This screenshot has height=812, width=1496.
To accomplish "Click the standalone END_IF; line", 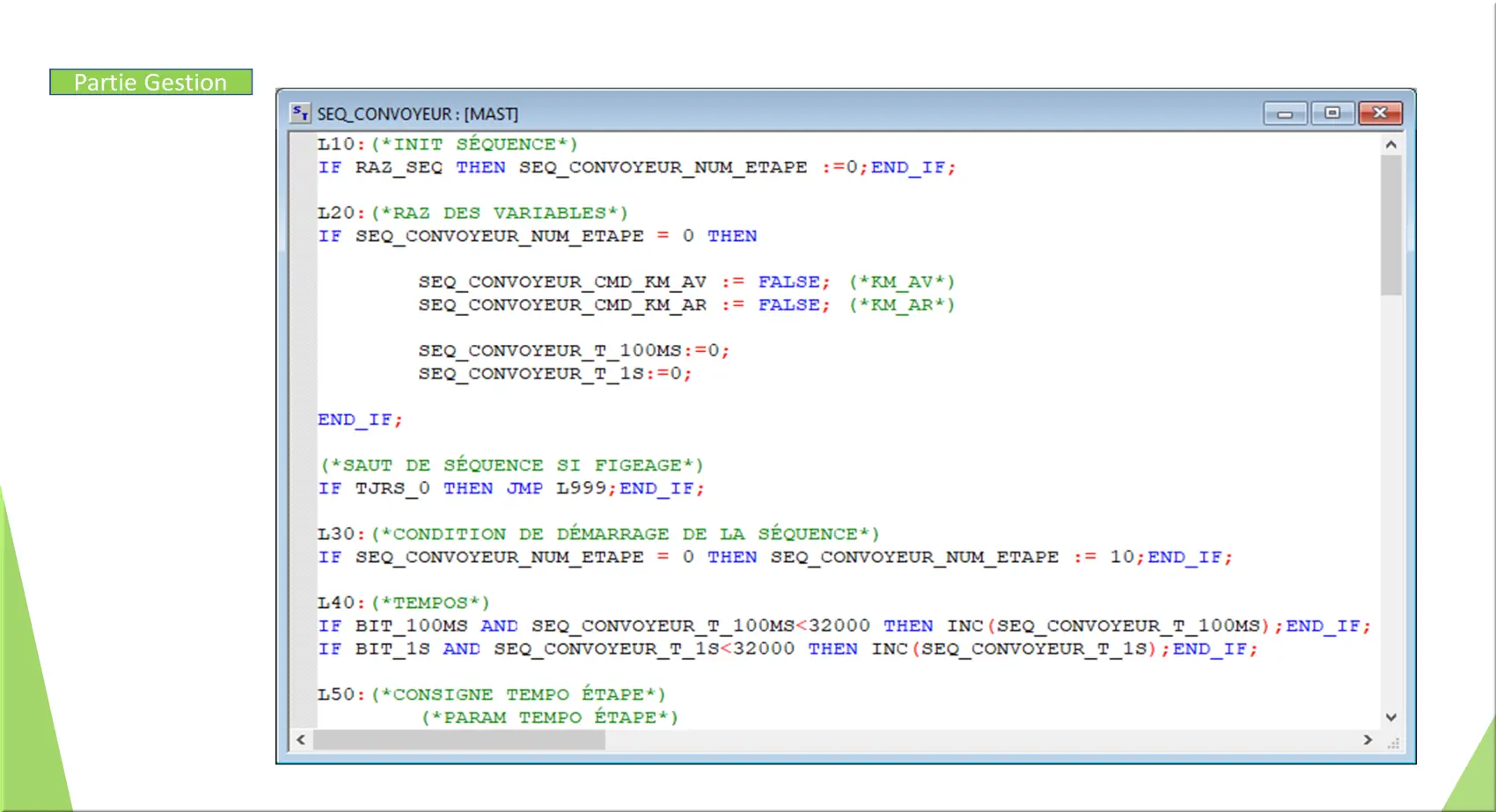I will [x=360, y=420].
